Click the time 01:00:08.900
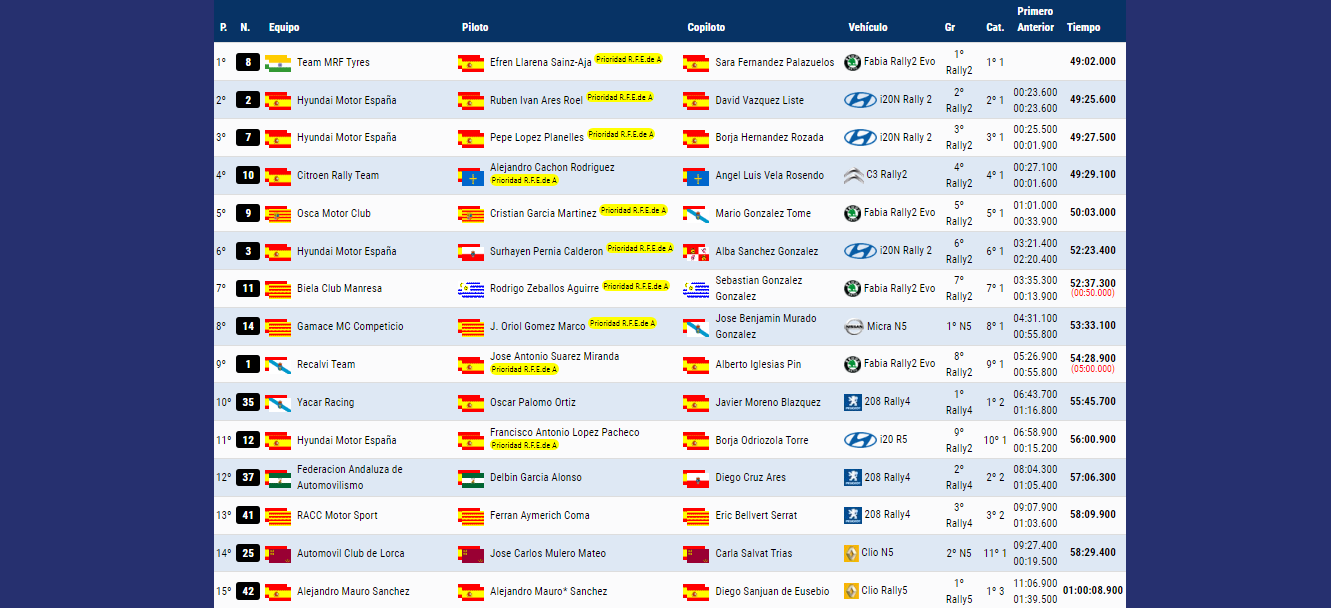This screenshot has height=608, width=1331. click(1093, 591)
